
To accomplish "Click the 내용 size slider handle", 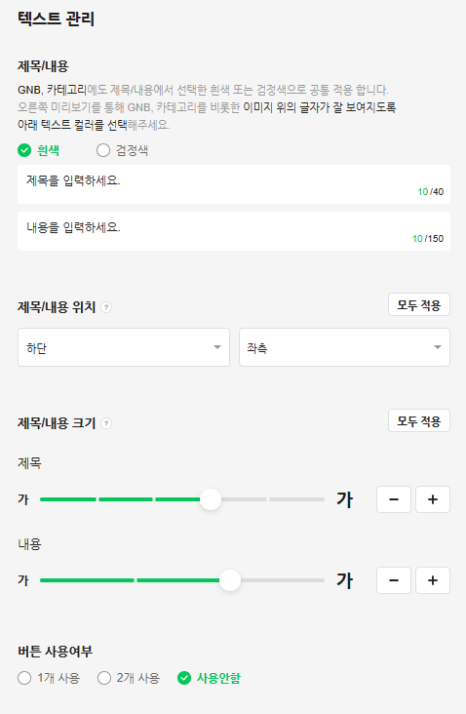I will click(x=230, y=581).
